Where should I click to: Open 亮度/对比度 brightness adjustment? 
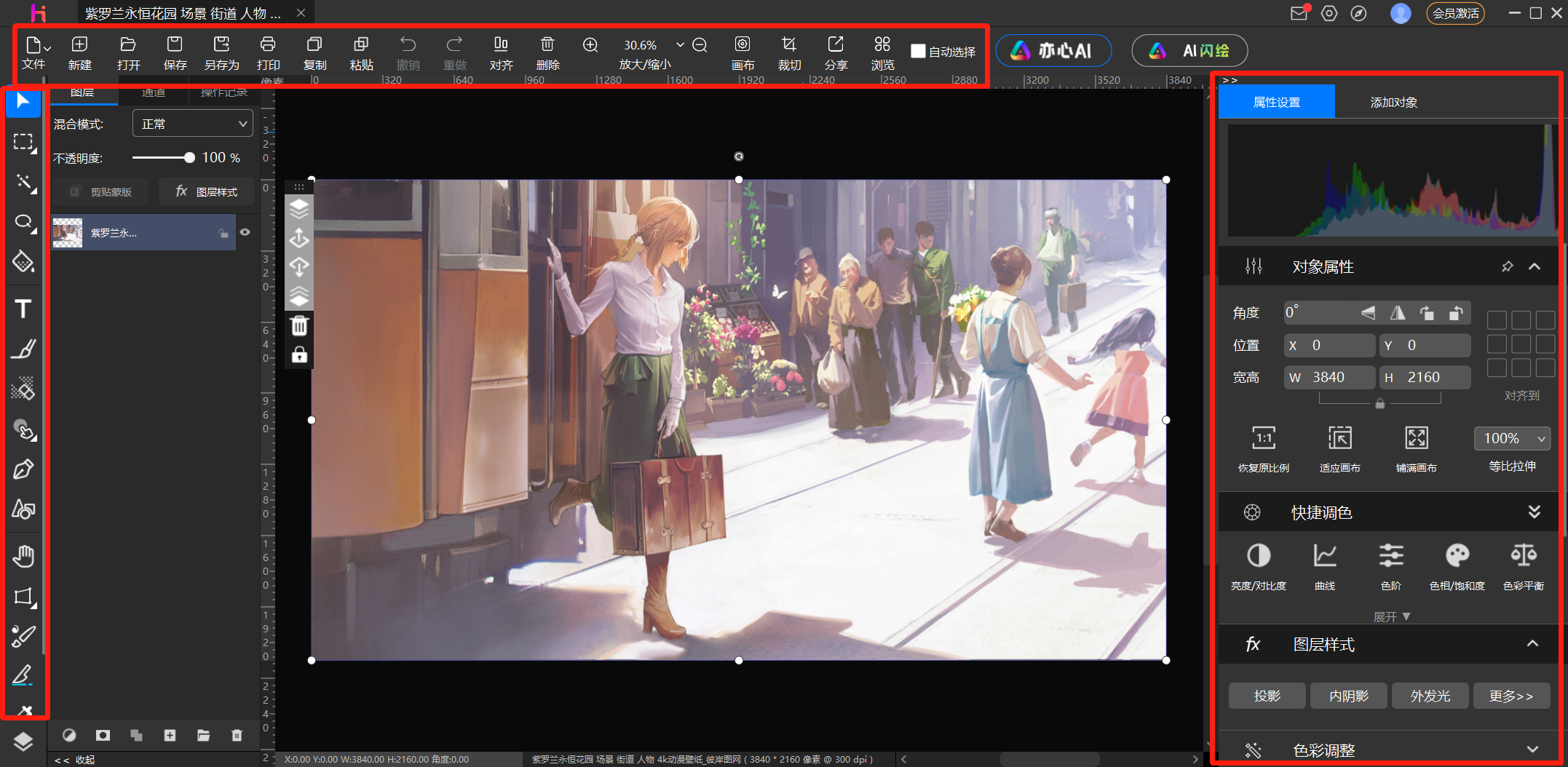[x=1258, y=566]
